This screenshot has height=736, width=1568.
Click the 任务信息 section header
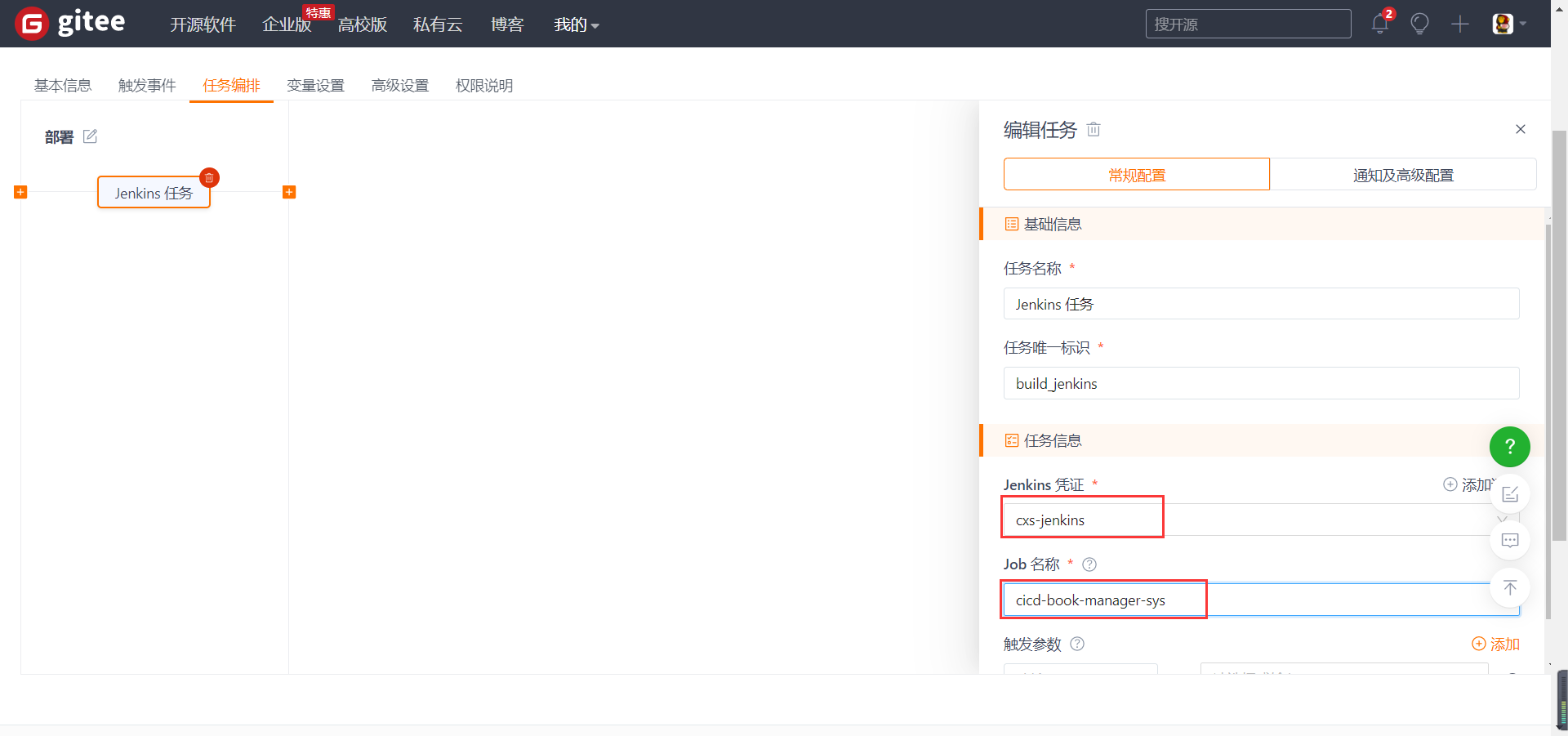click(x=1261, y=440)
